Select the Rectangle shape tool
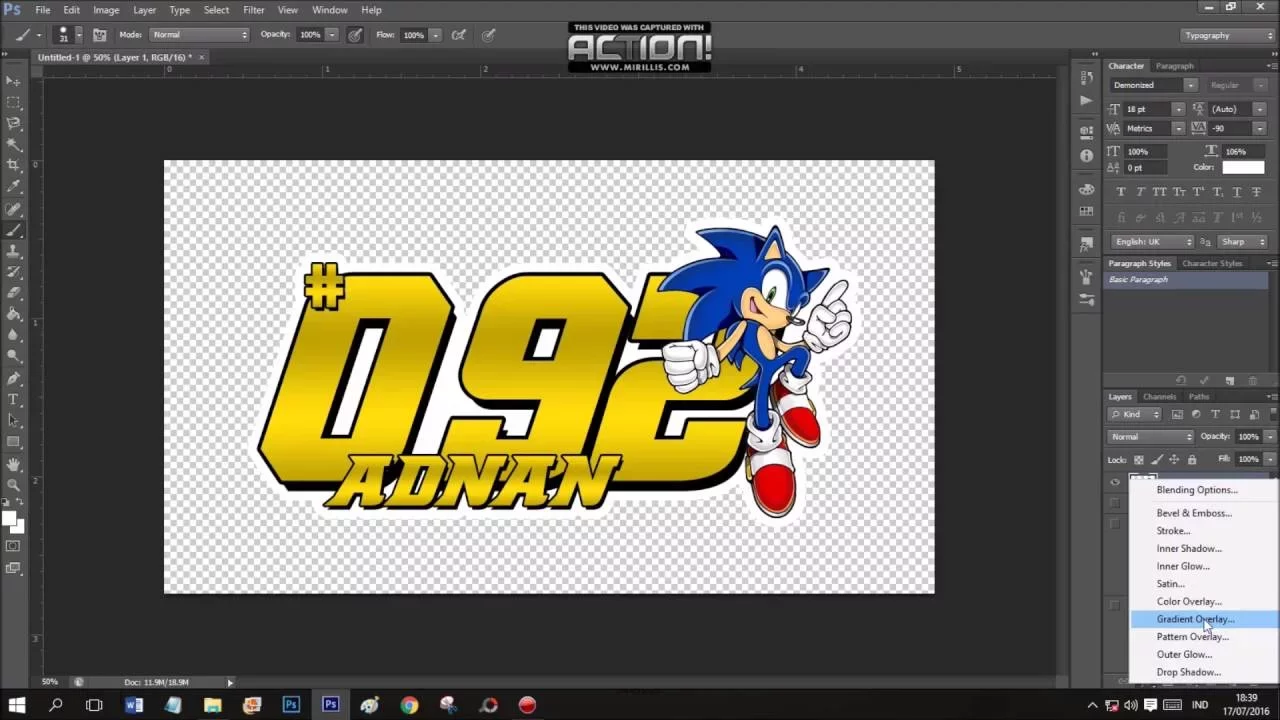Screen dimensions: 1280x720 point(13,442)
